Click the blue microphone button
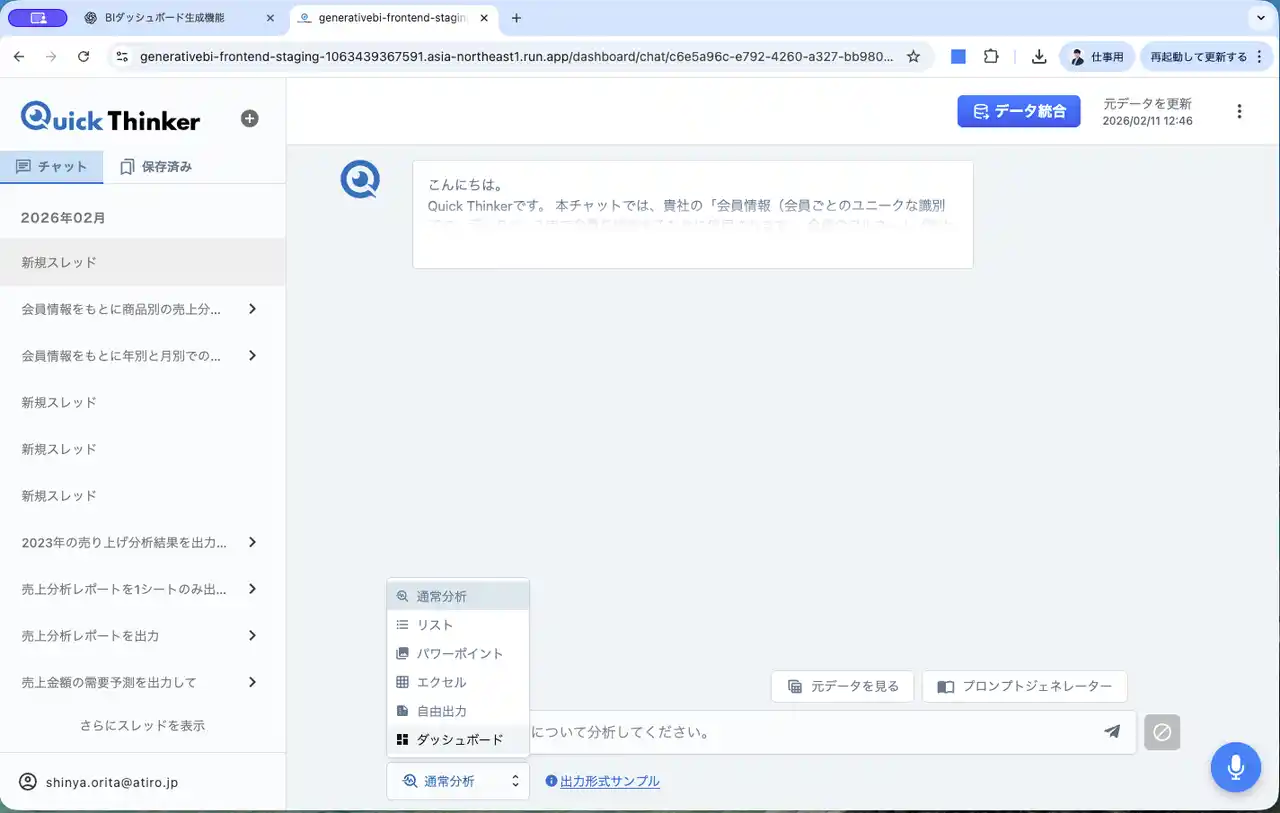 click(x=1236, y=767)
